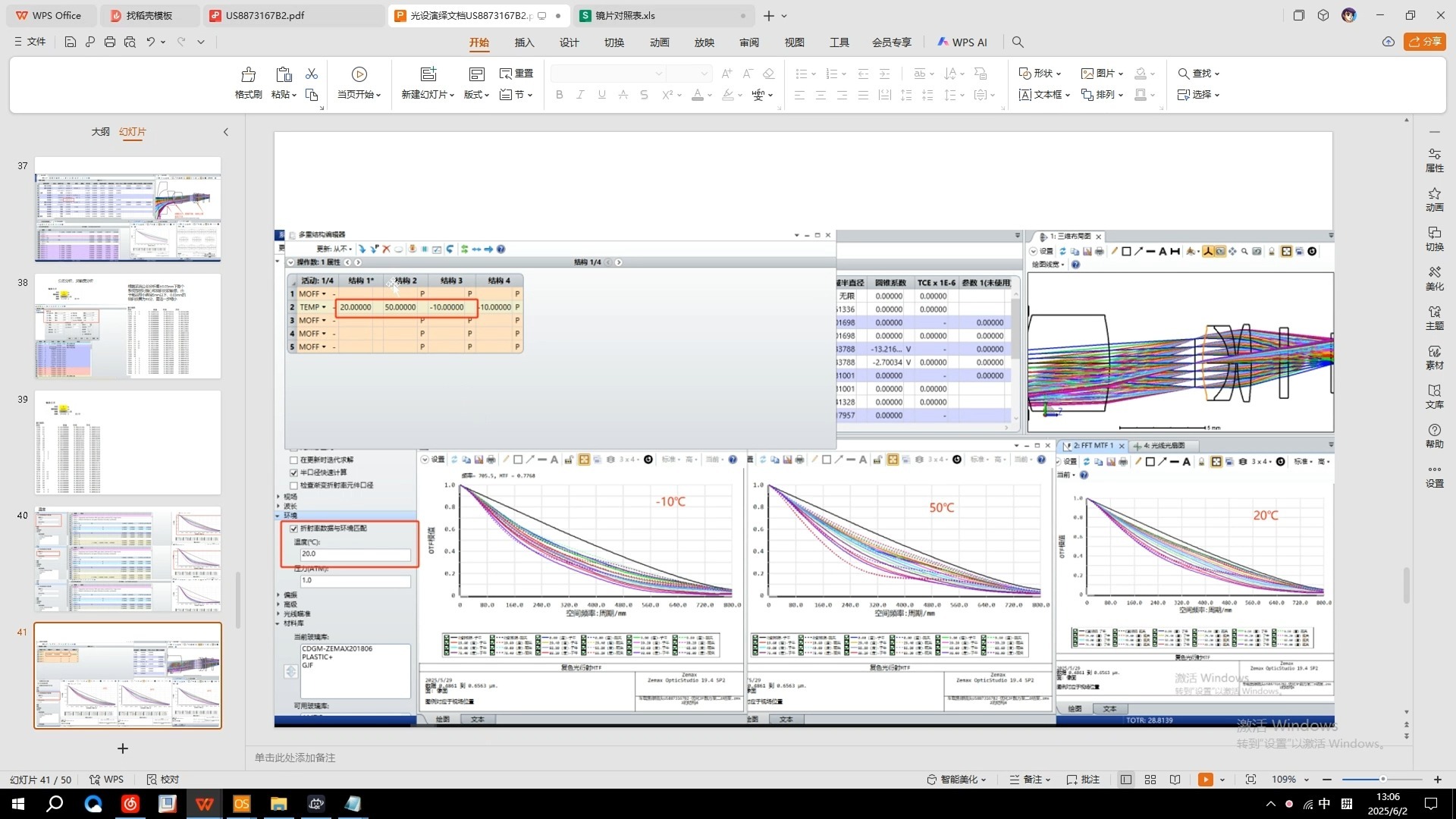
Task: Click the WPS AI button
Action: tap(962, 42)
